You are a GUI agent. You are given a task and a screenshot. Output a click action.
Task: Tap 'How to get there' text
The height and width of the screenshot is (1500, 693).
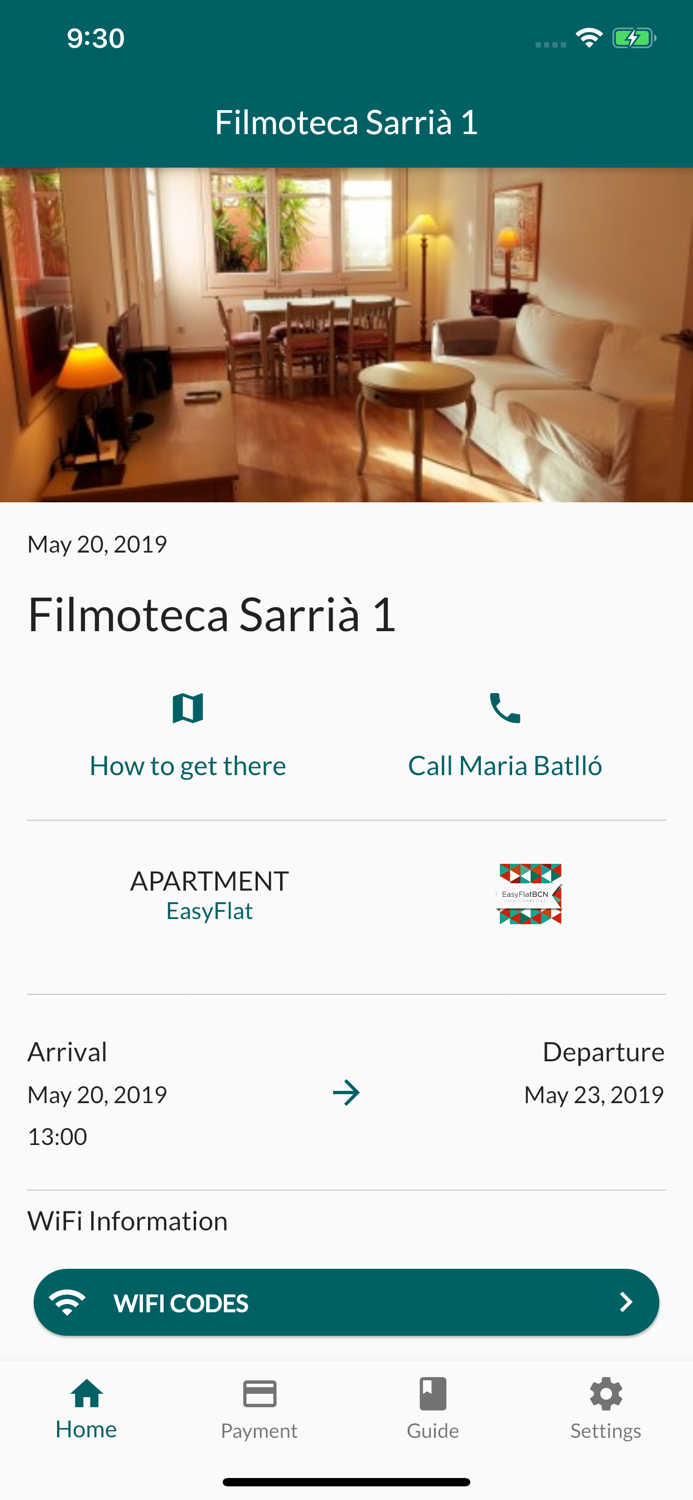pyautogui.click(x=187, y=765)
